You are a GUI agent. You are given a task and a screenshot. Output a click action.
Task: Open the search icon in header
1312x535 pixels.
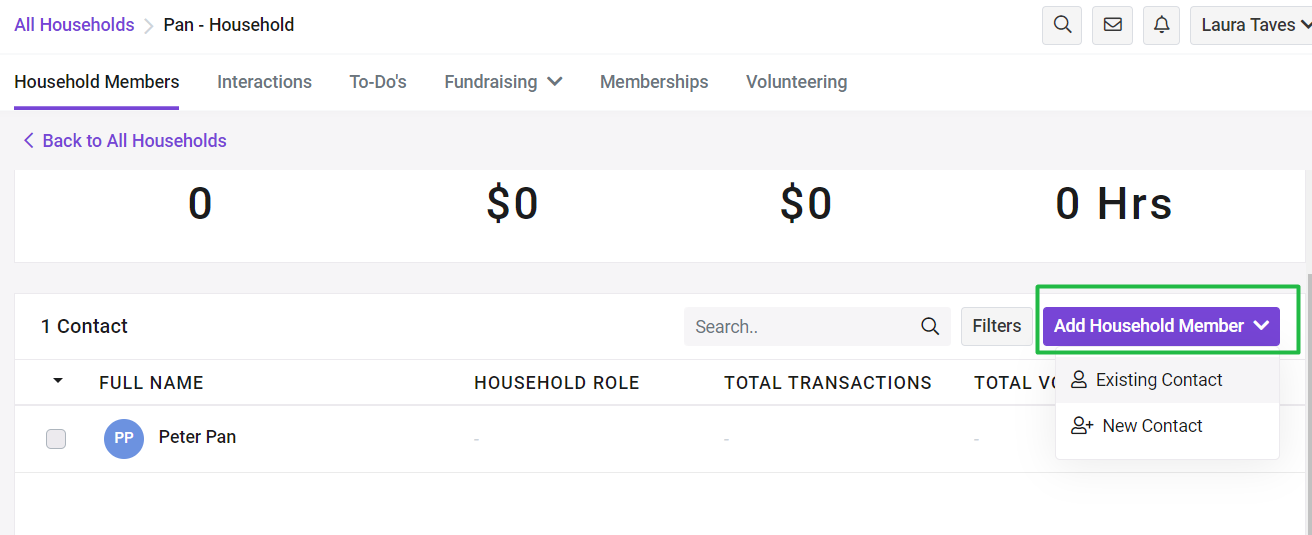click(x=1062, y=25)
